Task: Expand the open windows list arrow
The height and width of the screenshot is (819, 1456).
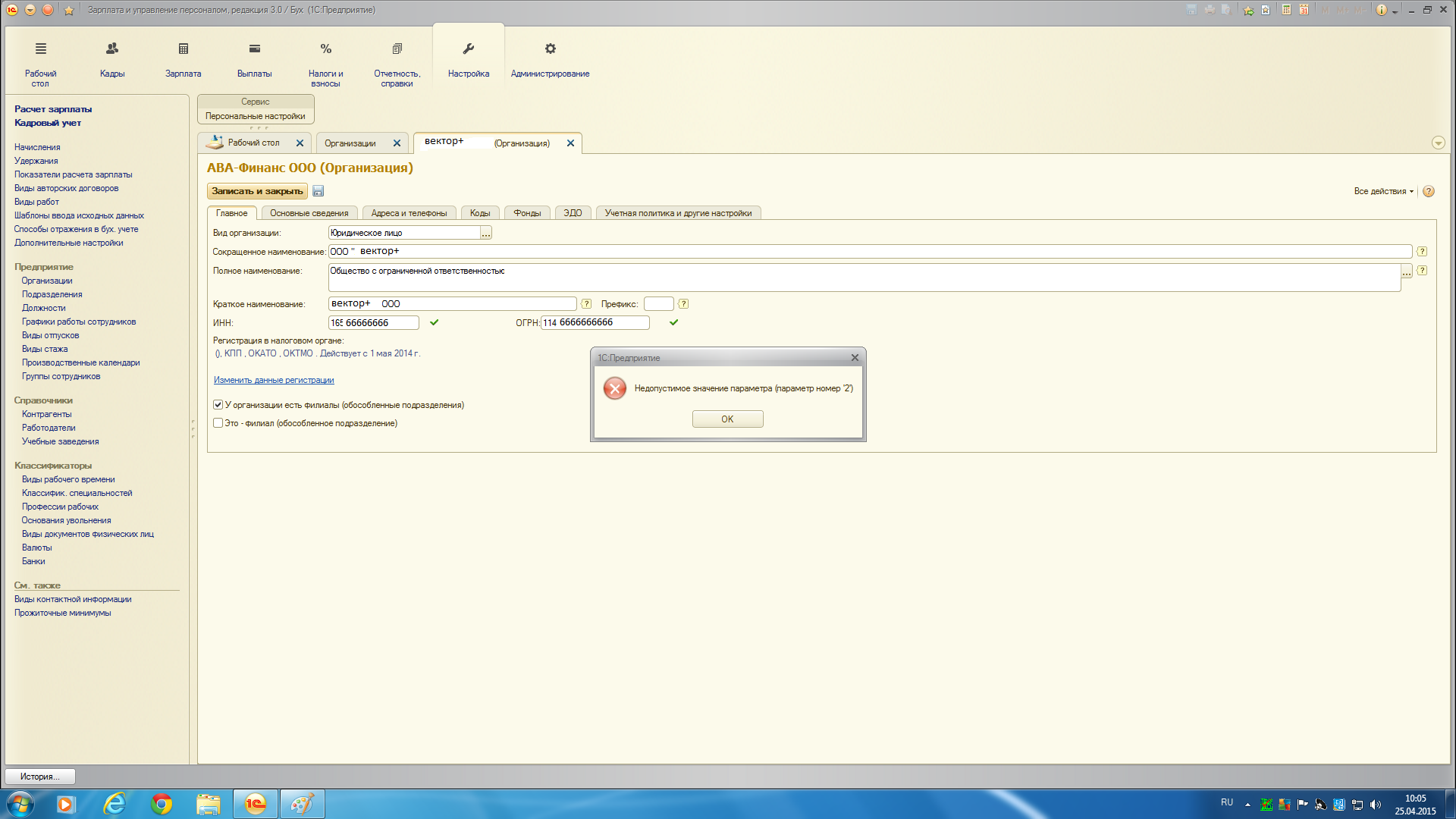Action: pyautogui.click(x=1438, y=143)
